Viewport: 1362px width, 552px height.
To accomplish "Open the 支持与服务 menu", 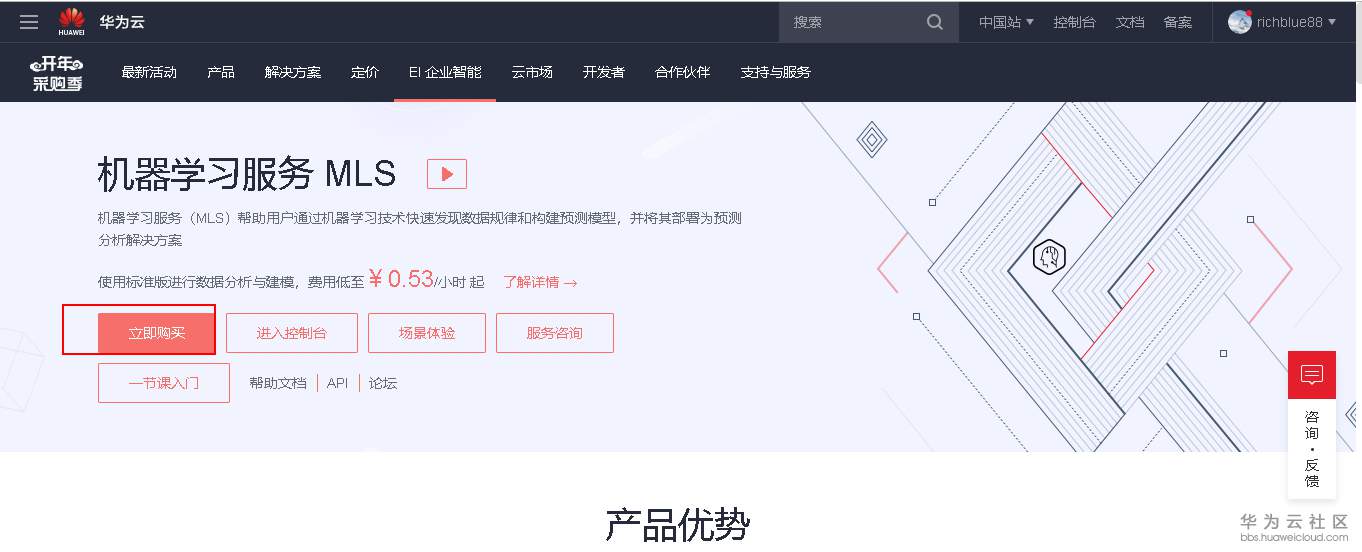I will click(776, 72).
